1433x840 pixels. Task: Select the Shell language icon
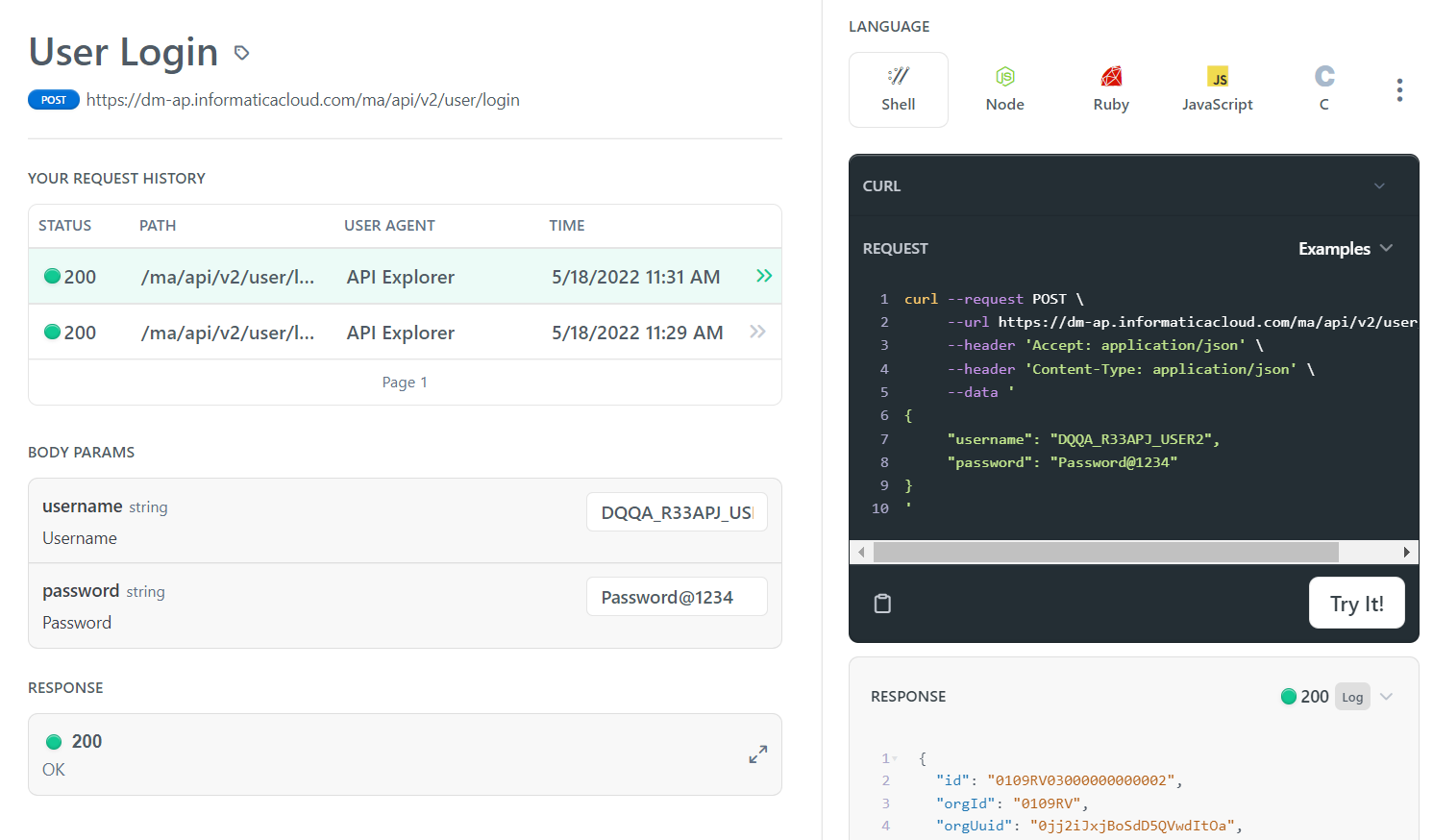point(899,76)
